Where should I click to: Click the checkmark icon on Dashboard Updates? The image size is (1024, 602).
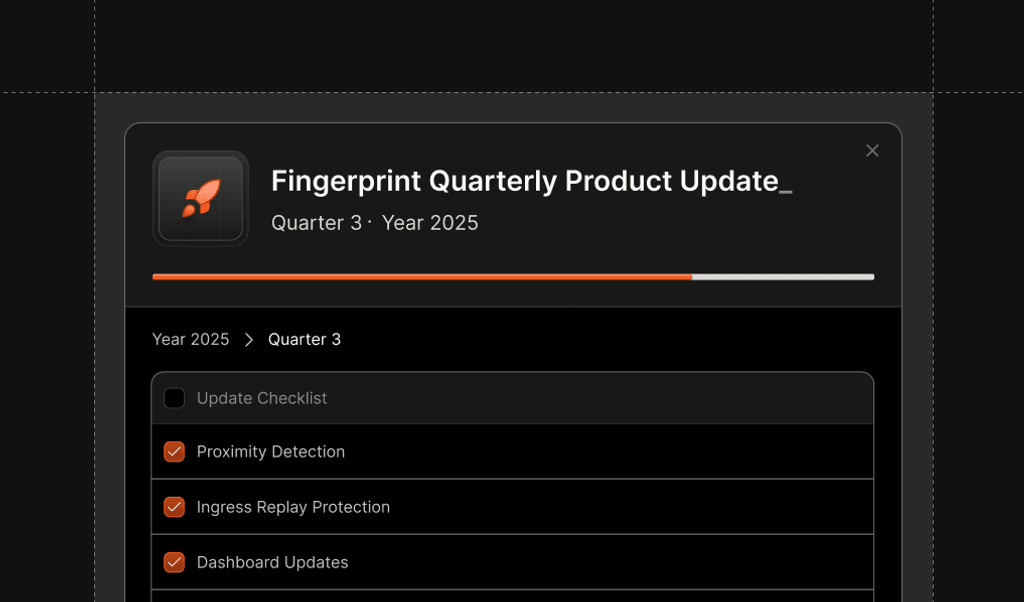pos(174,562)
